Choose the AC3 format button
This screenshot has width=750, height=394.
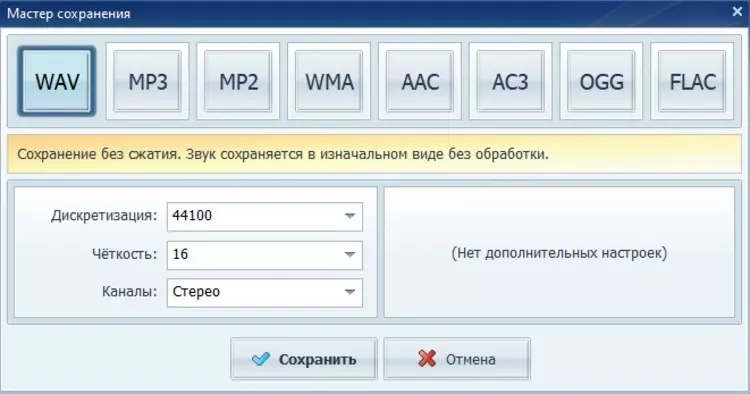(510, 81)
